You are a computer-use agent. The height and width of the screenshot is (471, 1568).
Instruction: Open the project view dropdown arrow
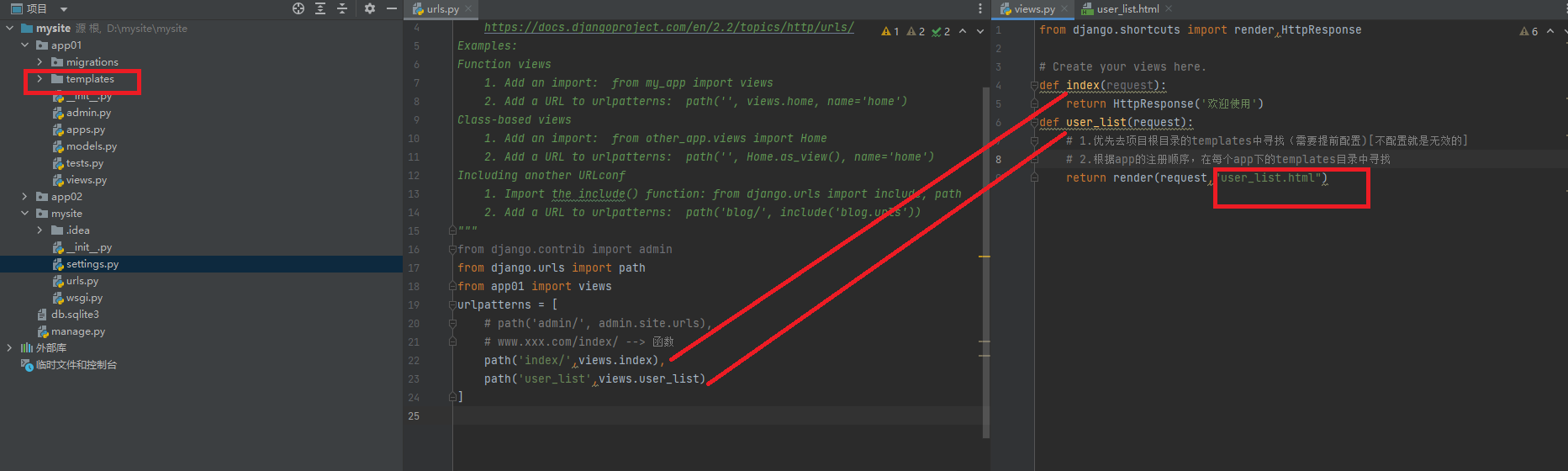64,9
